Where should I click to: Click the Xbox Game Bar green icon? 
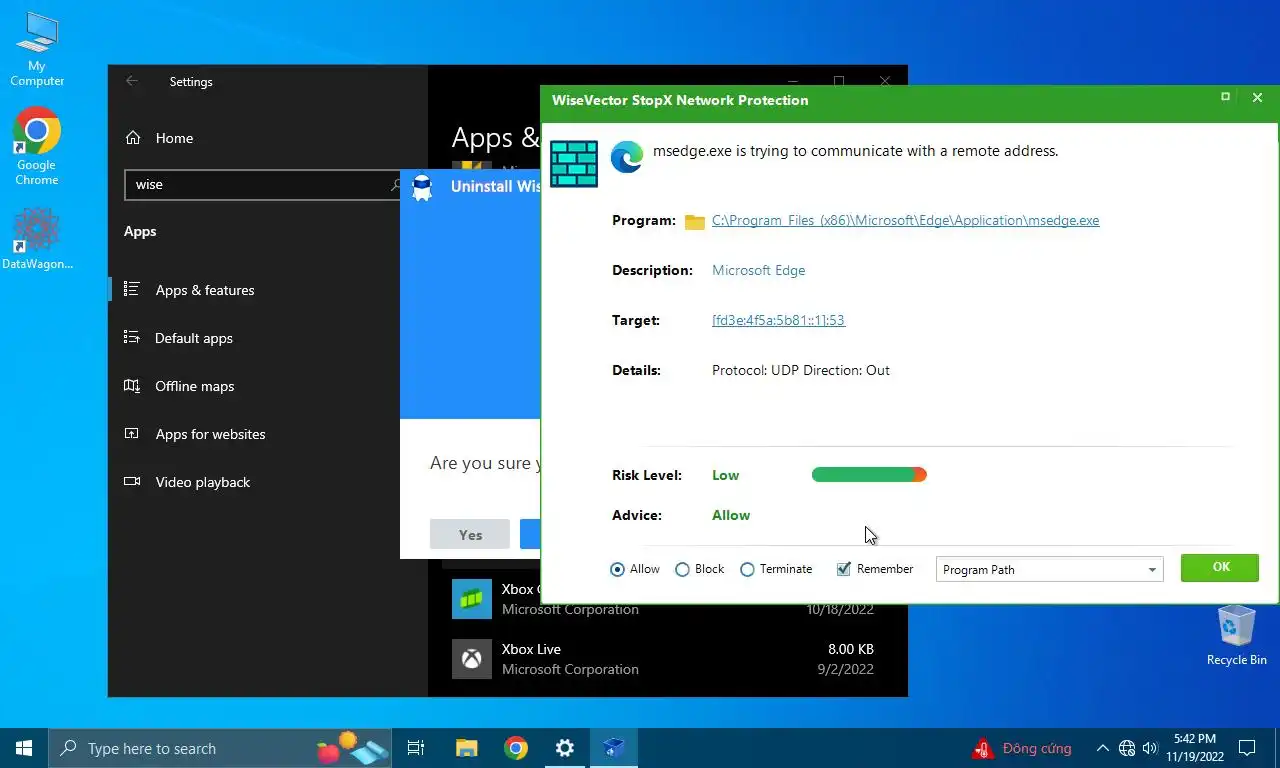point(471,599)
